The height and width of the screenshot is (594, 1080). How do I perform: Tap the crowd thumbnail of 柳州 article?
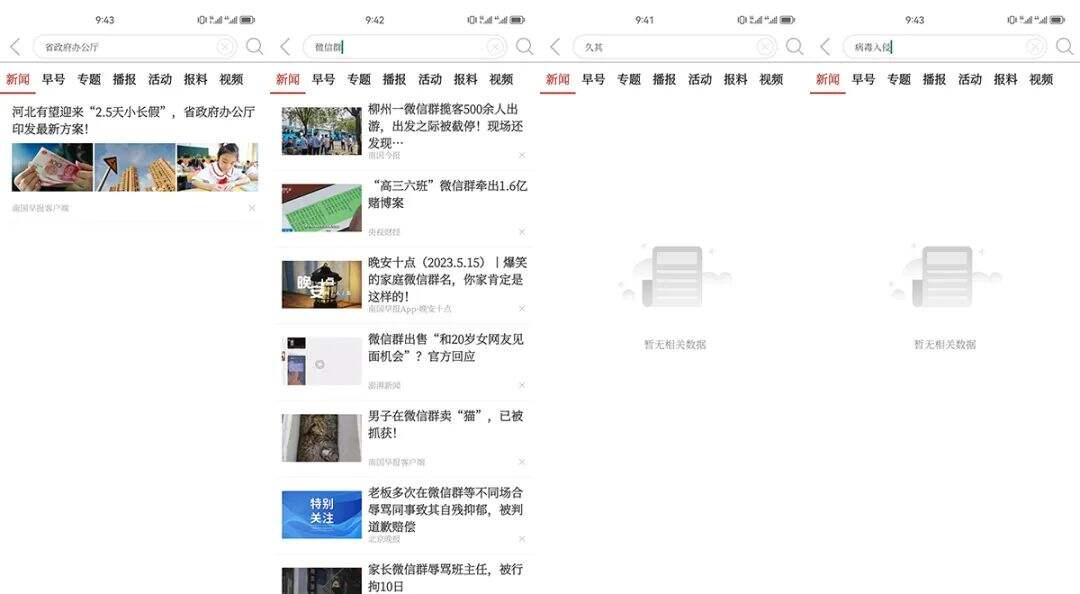pyautogui.click(x=322, y=130)
